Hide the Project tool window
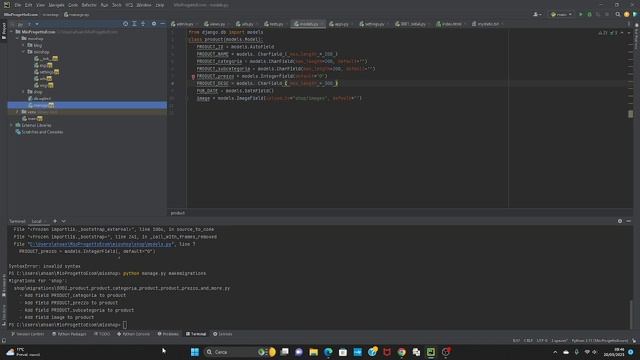 [162, 24]
